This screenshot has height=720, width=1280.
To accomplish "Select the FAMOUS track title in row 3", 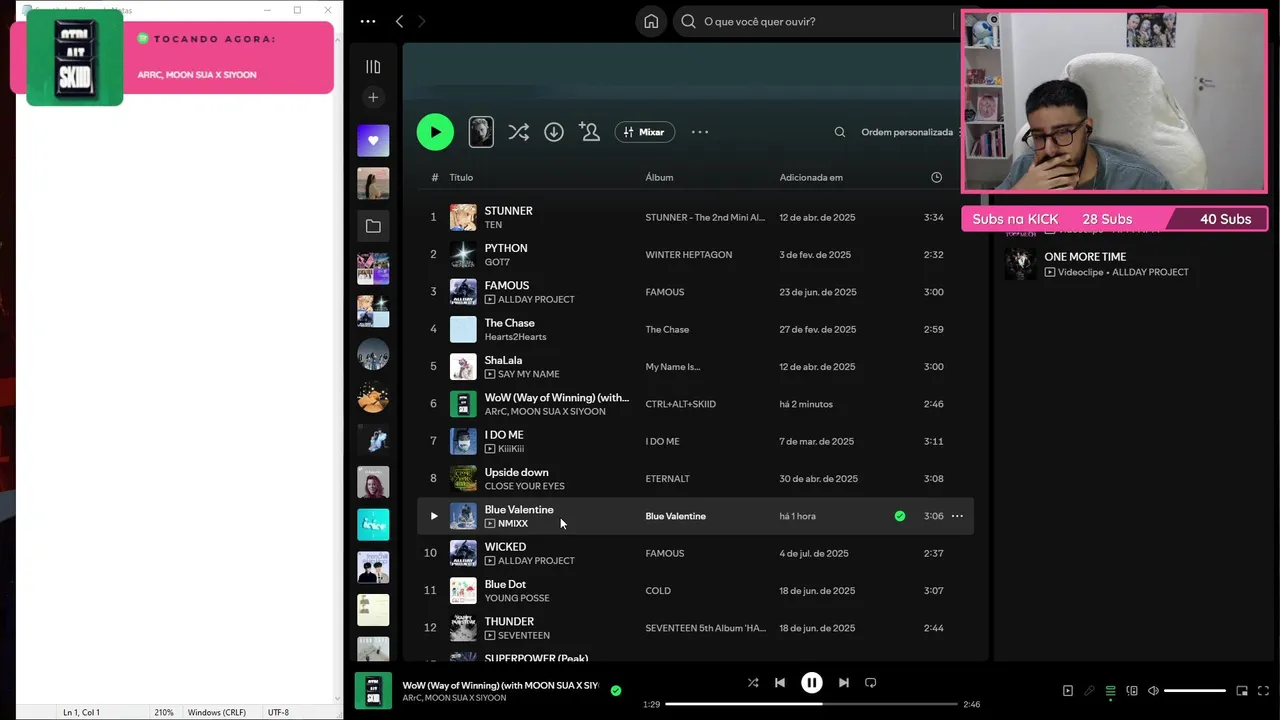I will tap(507, 285).
